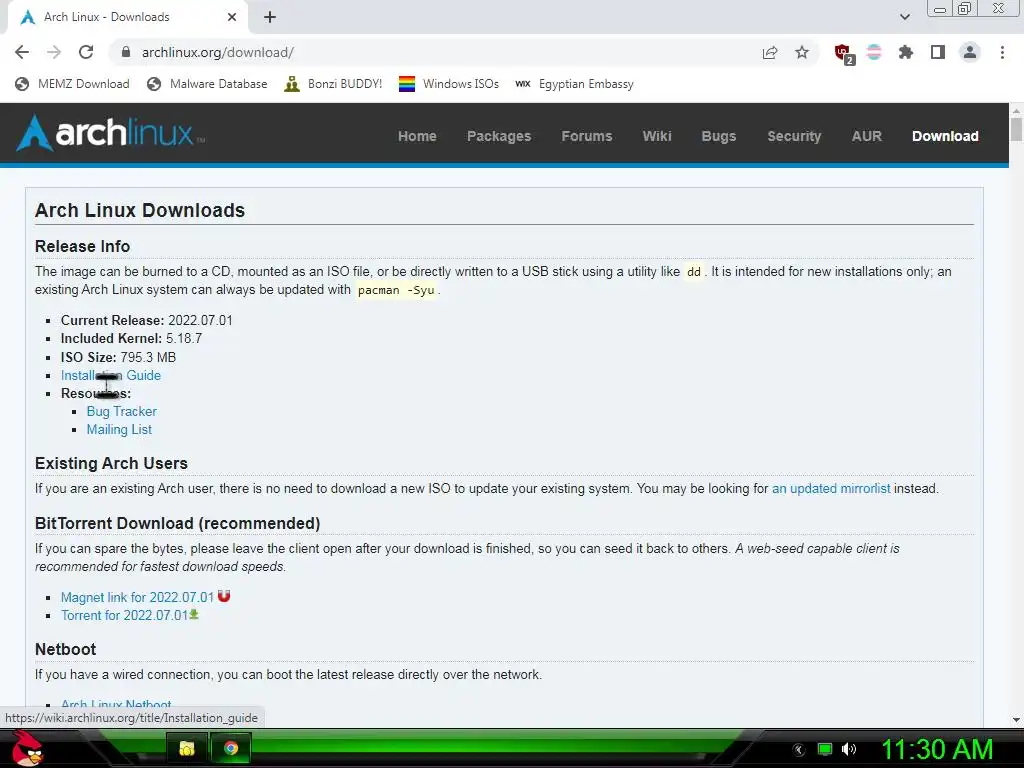Click the red magnet icon
This screenshot has height=768, width=1024.
[224, 596]
